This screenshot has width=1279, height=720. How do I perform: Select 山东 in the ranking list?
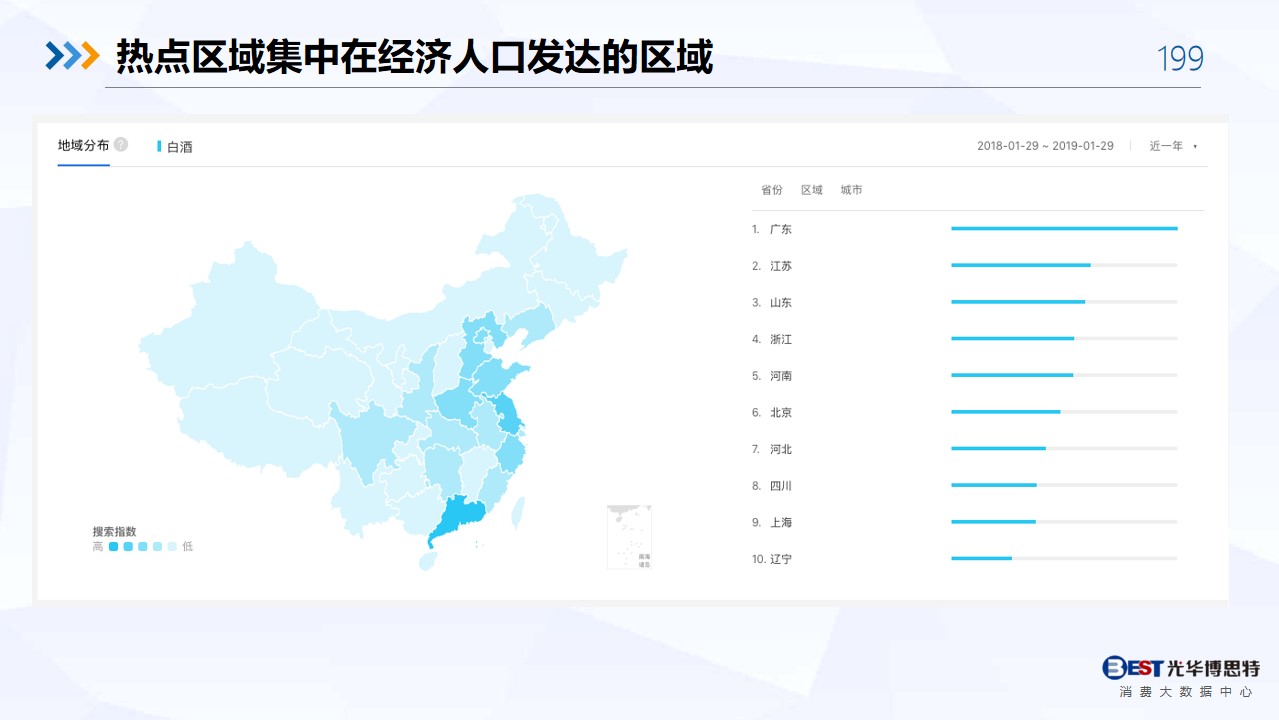tap(781, 302)
